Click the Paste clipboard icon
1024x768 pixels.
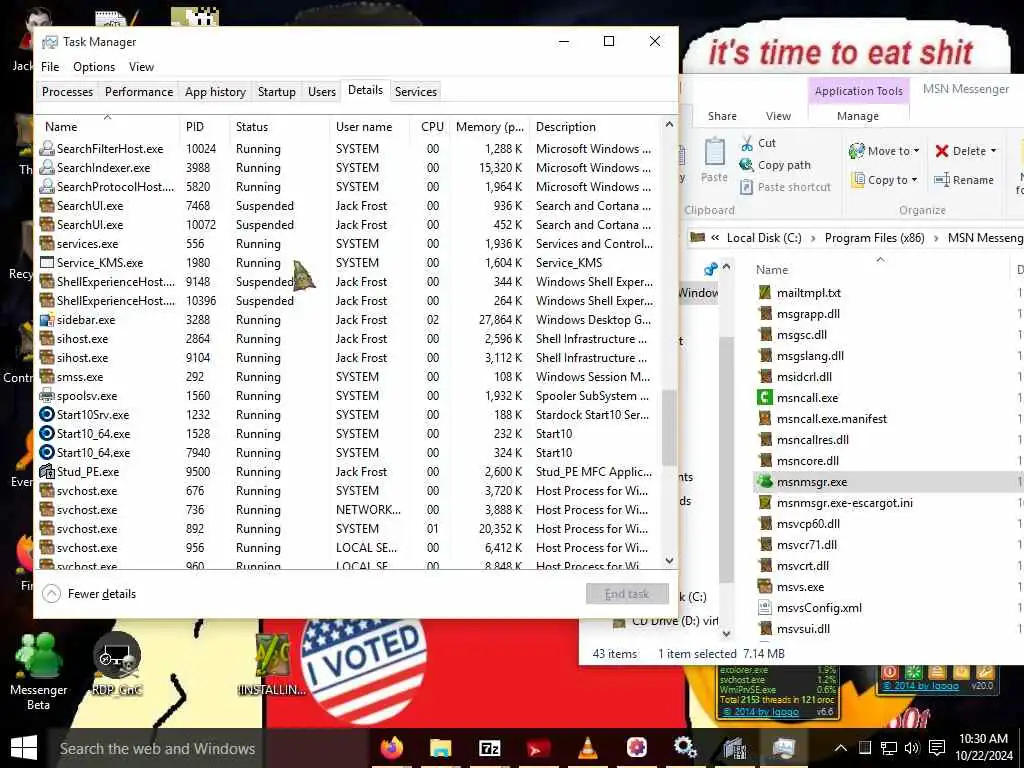click(714, 152)
